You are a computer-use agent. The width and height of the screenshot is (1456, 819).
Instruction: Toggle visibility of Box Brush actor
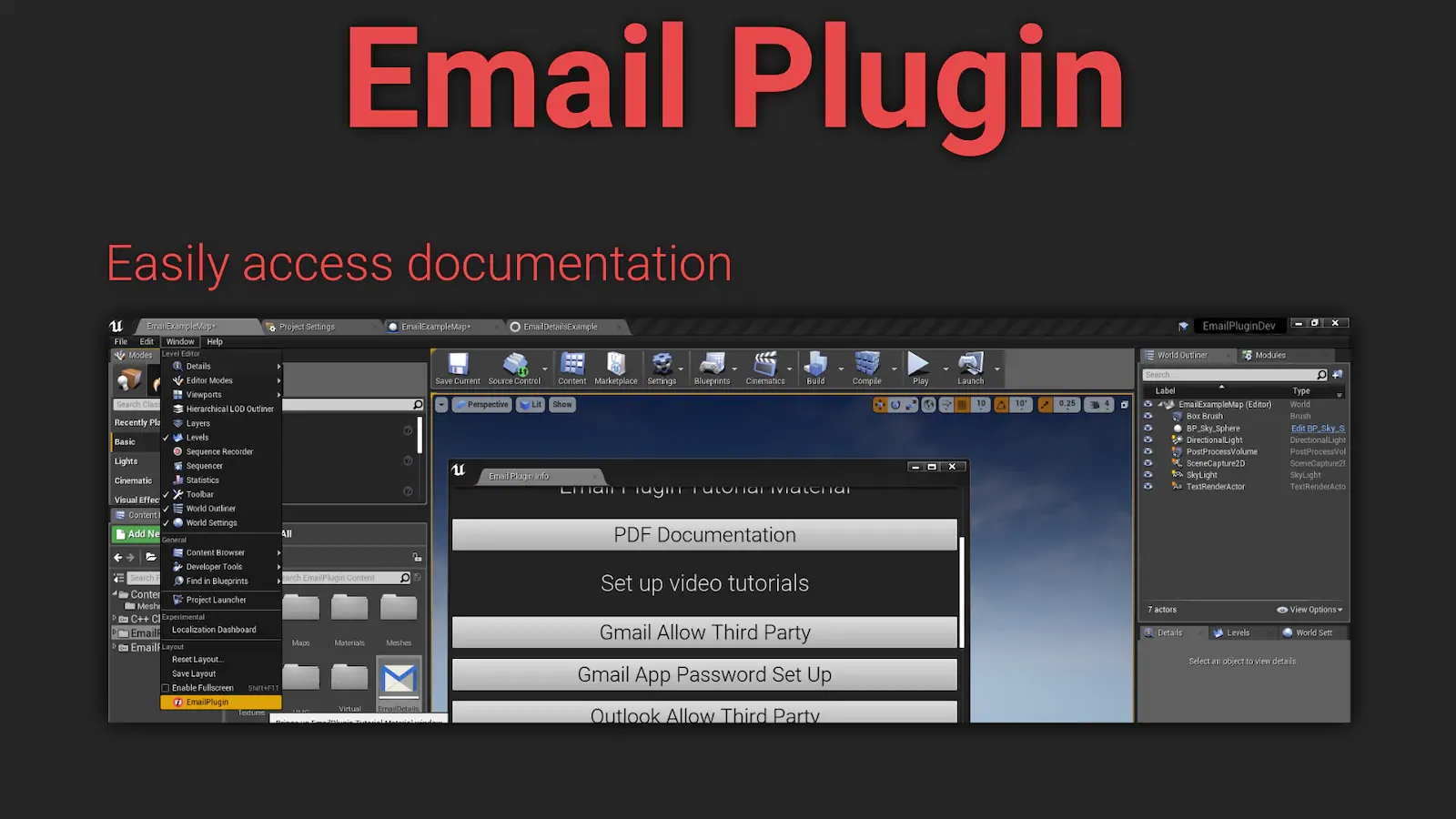pos(1148,416)
